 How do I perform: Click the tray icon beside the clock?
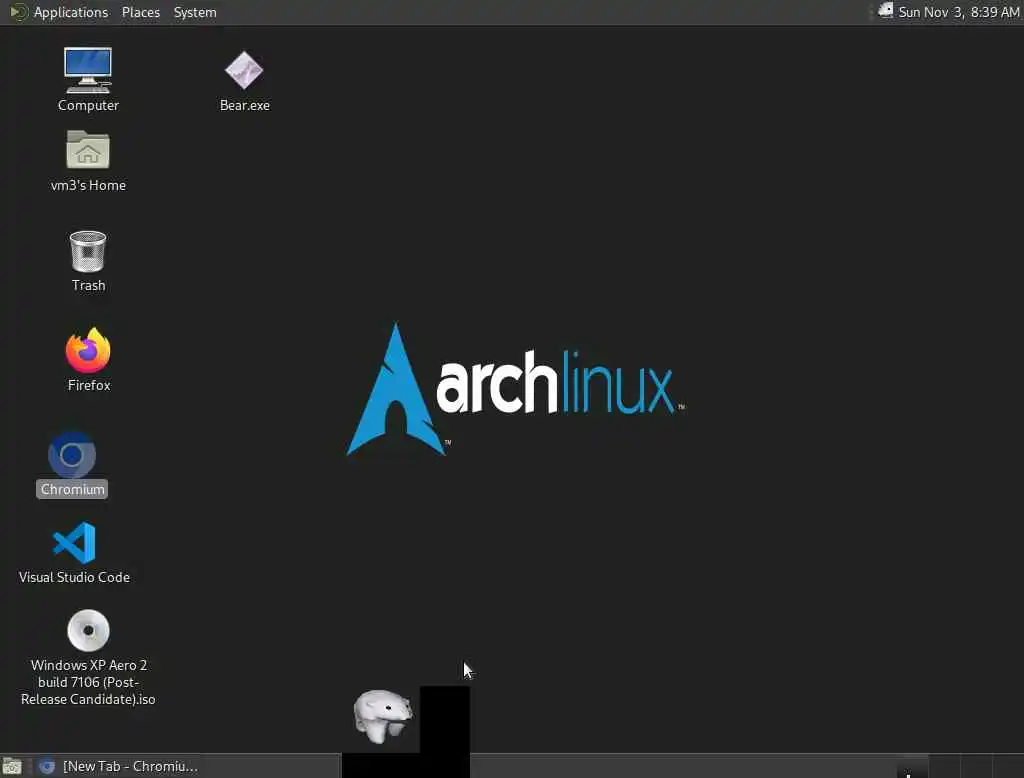tap(886, 10)
